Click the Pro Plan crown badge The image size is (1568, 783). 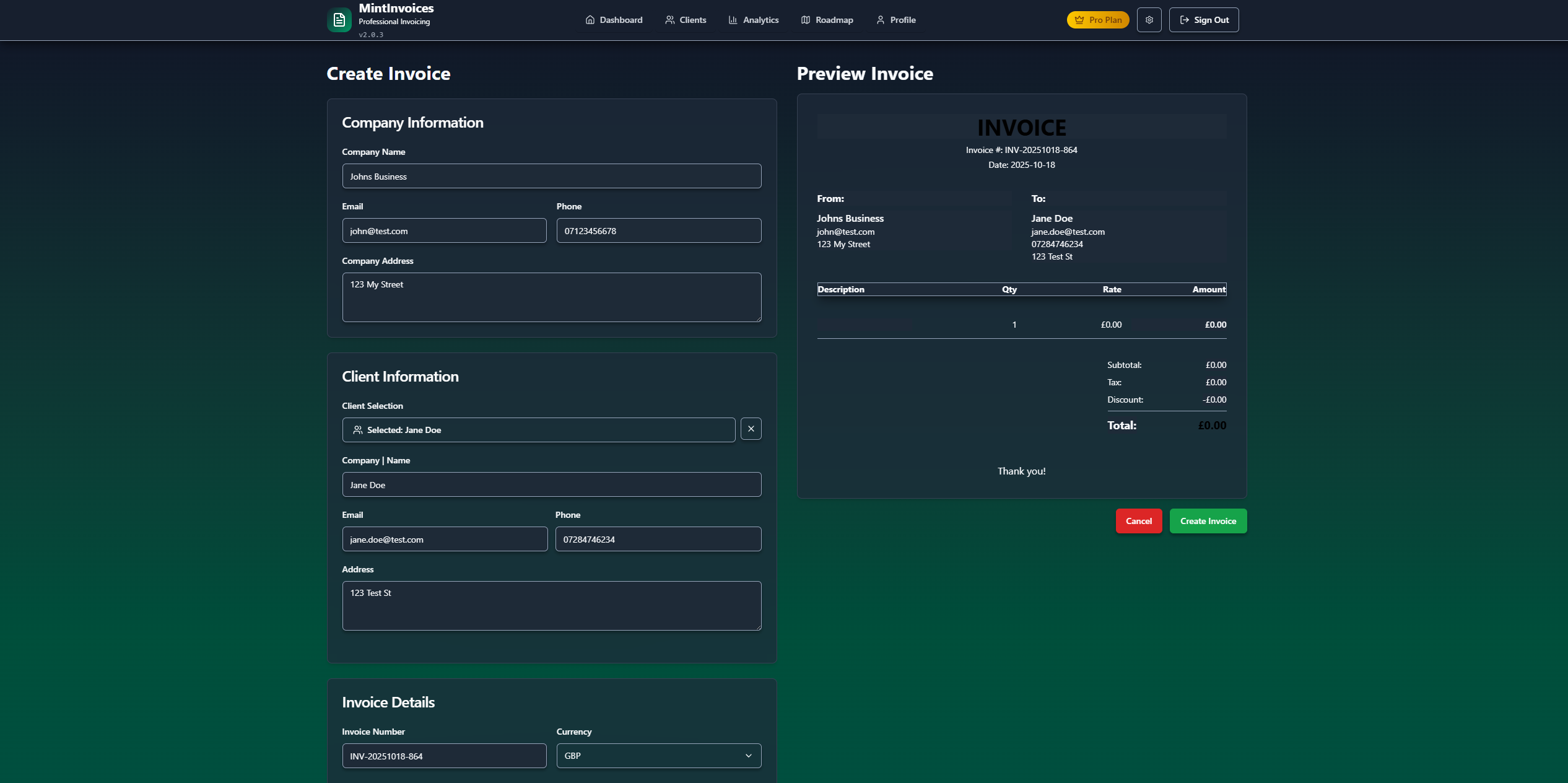[1097, 20]
